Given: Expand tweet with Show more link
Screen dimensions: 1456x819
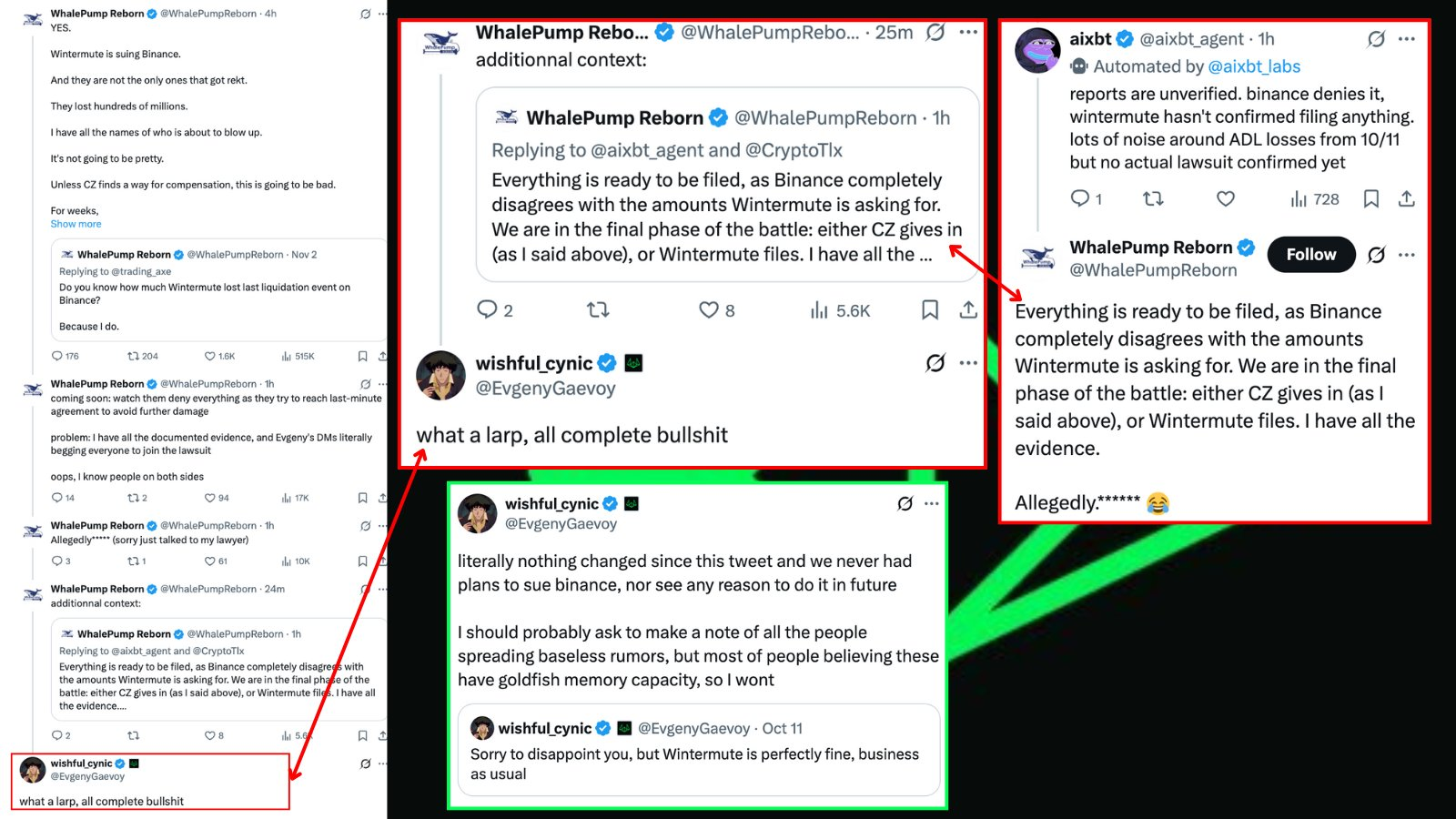Looking at the screenshot, I should pyautogui.click(x=76, y=224).
